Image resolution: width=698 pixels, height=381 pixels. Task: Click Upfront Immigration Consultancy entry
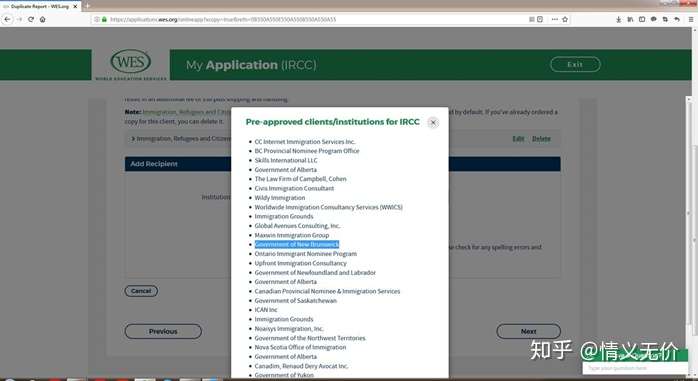click(x=300, y=263)
